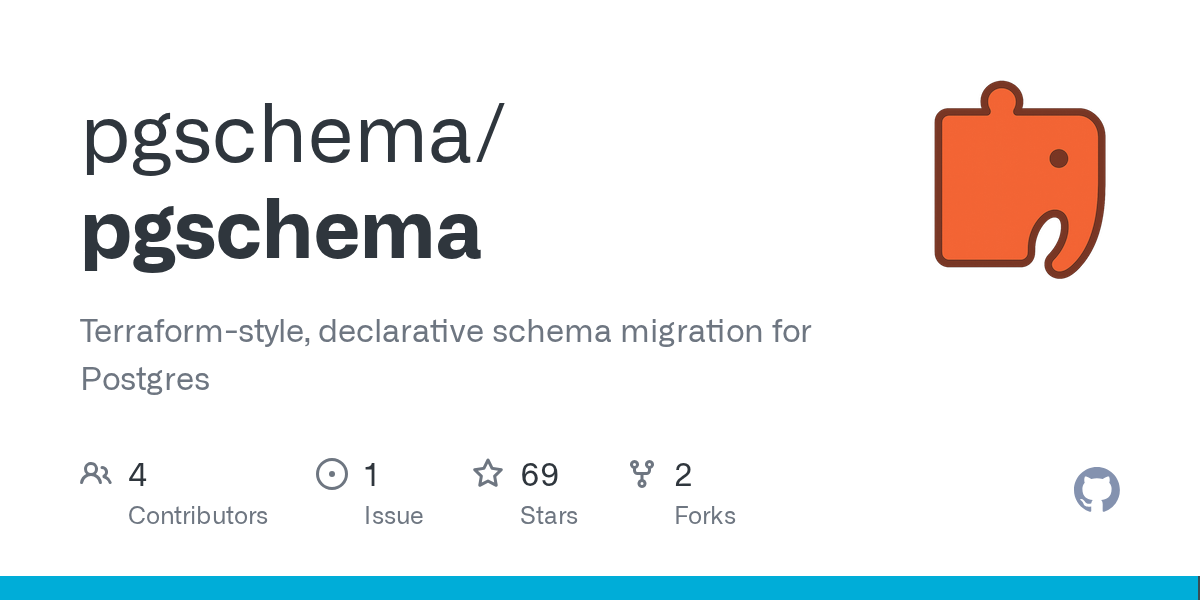Click the orange elephant puzzle logo
Image resolution: width=1200 pixels, height=600 pixels.
pos(1020,180)
